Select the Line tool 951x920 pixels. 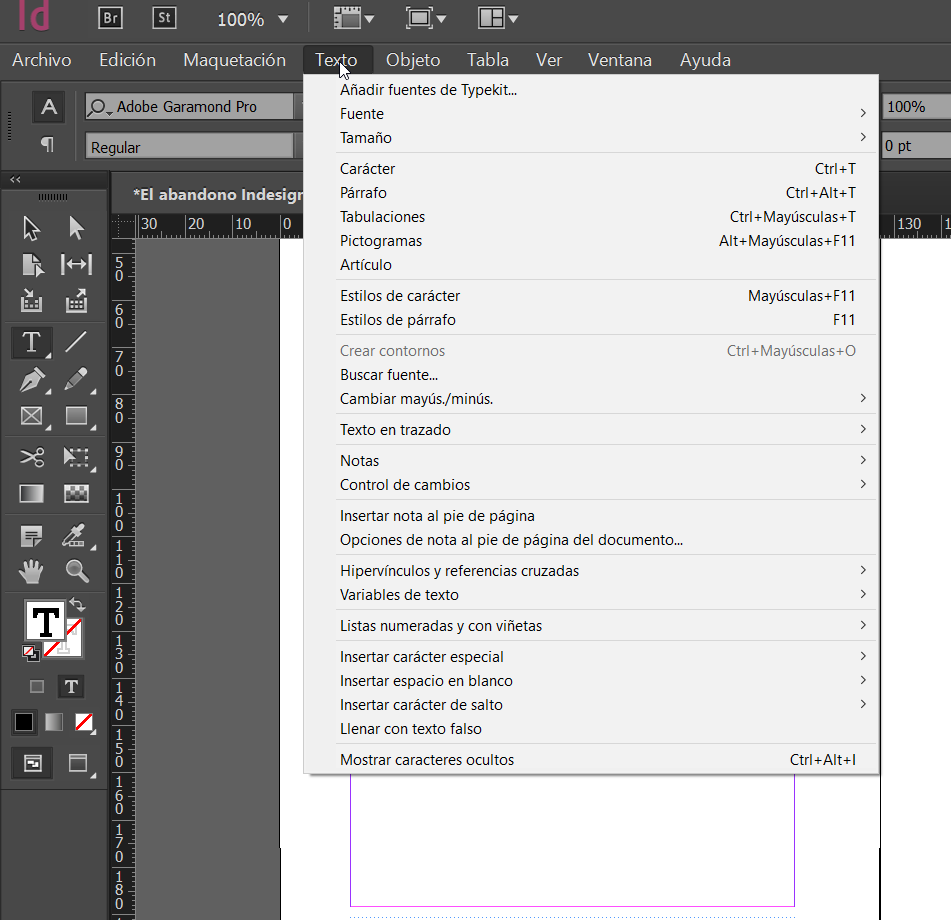point(76,342)
